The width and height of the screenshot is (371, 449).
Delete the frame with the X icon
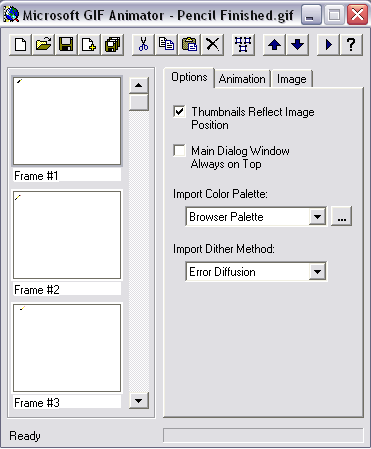click(x=212, y=44)
